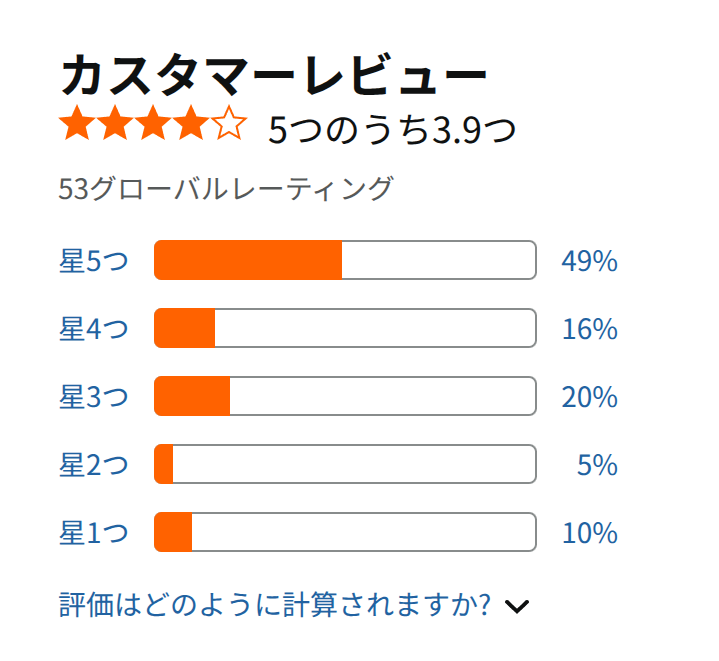This screenshot has width=719, height=661.
Task: Select the 星3つ rating label
Action: [x=94, y=396]
